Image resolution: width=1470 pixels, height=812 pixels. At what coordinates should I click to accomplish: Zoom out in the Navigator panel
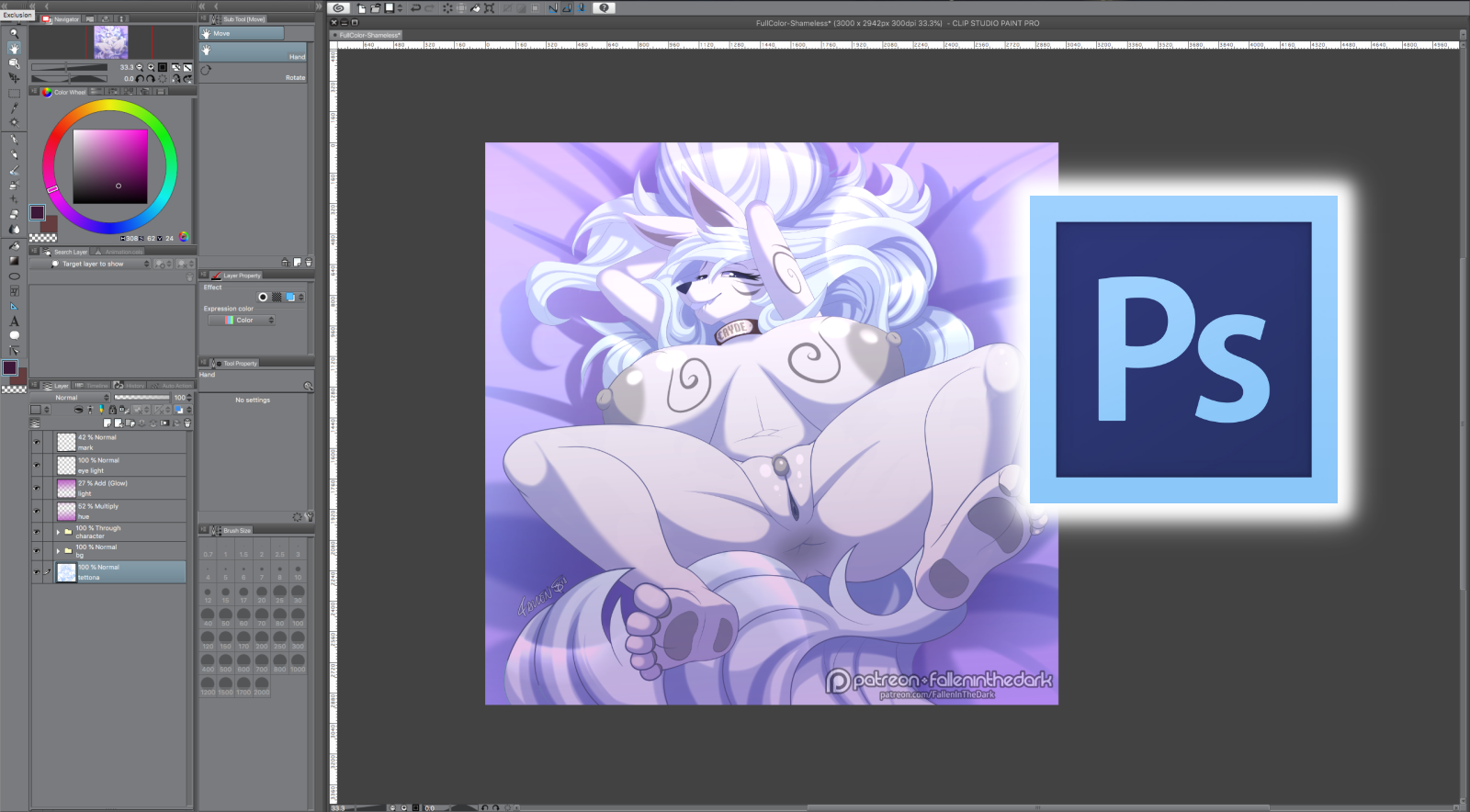pos(140,67)
